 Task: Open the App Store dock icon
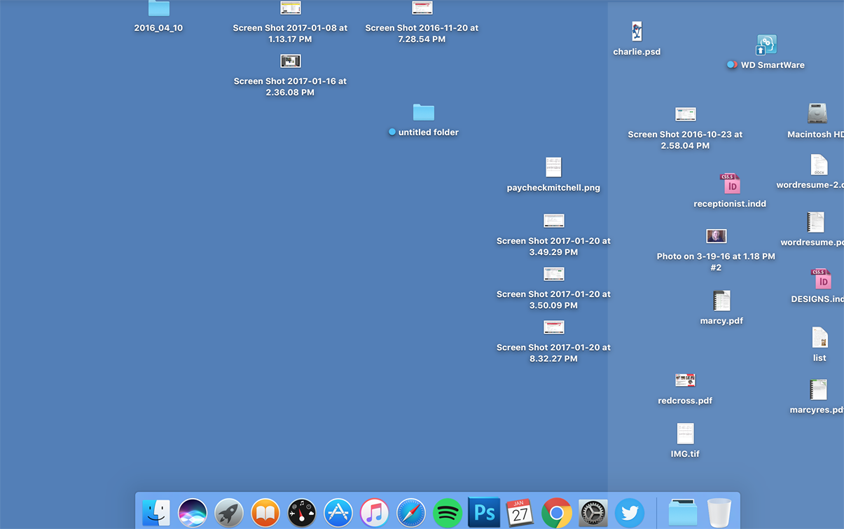click(x=338, y=512)
